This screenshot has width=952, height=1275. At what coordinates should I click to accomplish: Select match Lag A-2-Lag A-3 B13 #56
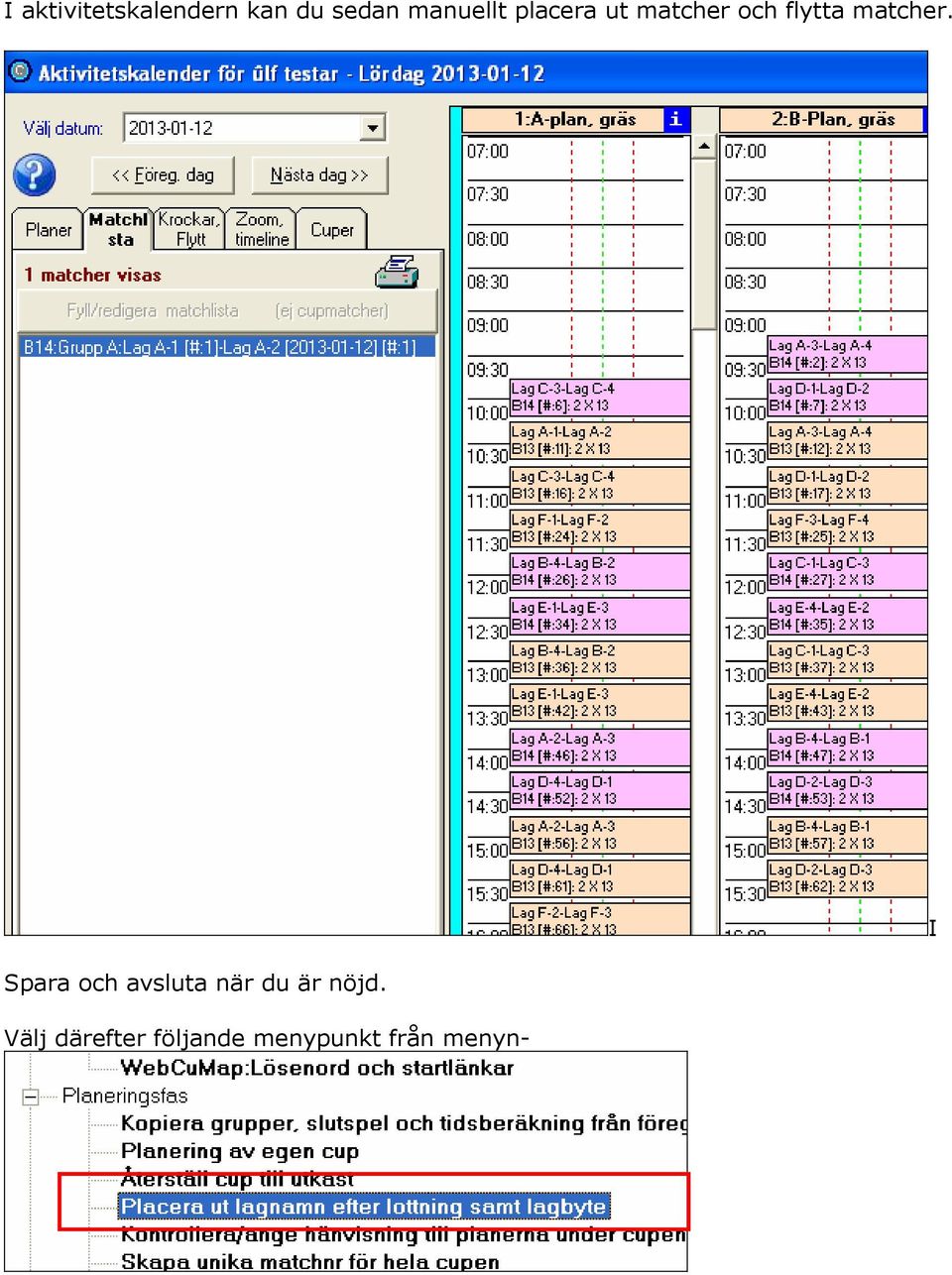click(600, 834)
